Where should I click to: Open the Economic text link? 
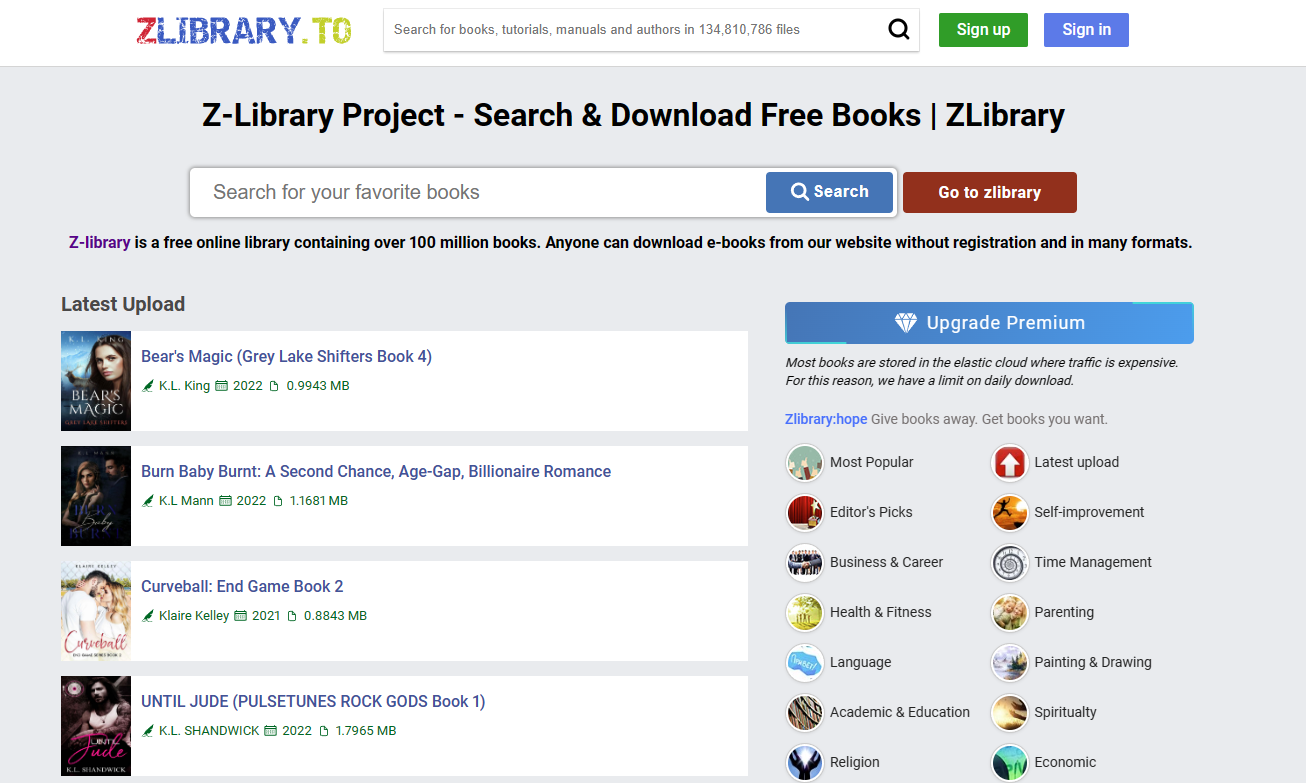click(x=1065, y=762)
